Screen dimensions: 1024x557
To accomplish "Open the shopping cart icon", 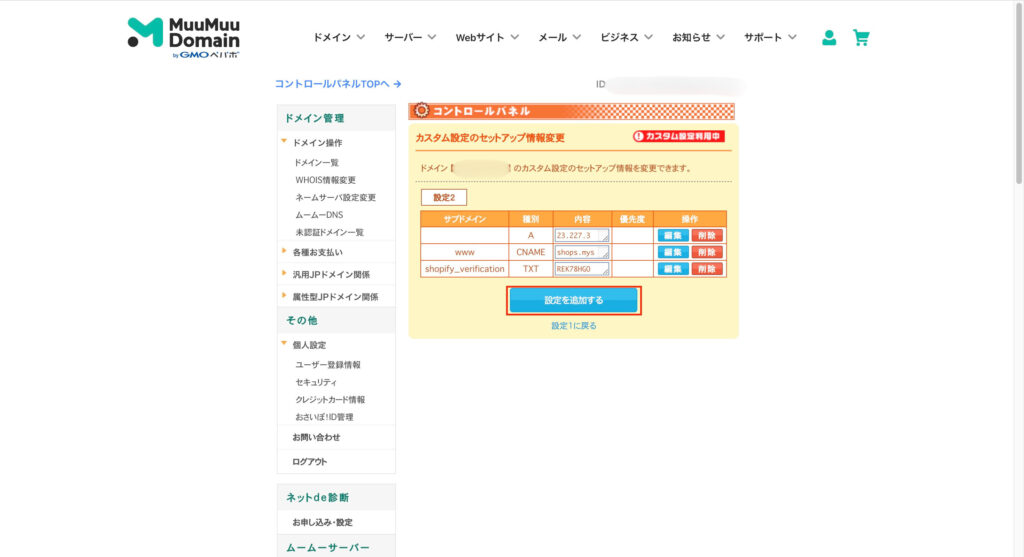I will (861, 38).
